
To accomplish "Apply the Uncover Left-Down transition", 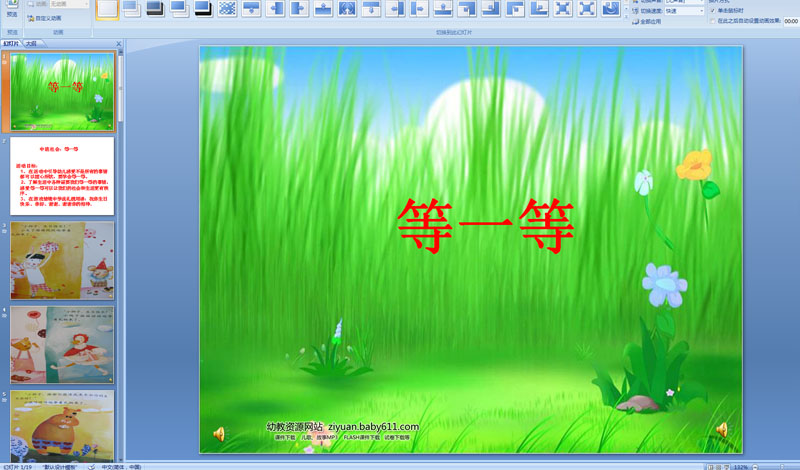I will [467, 9].
